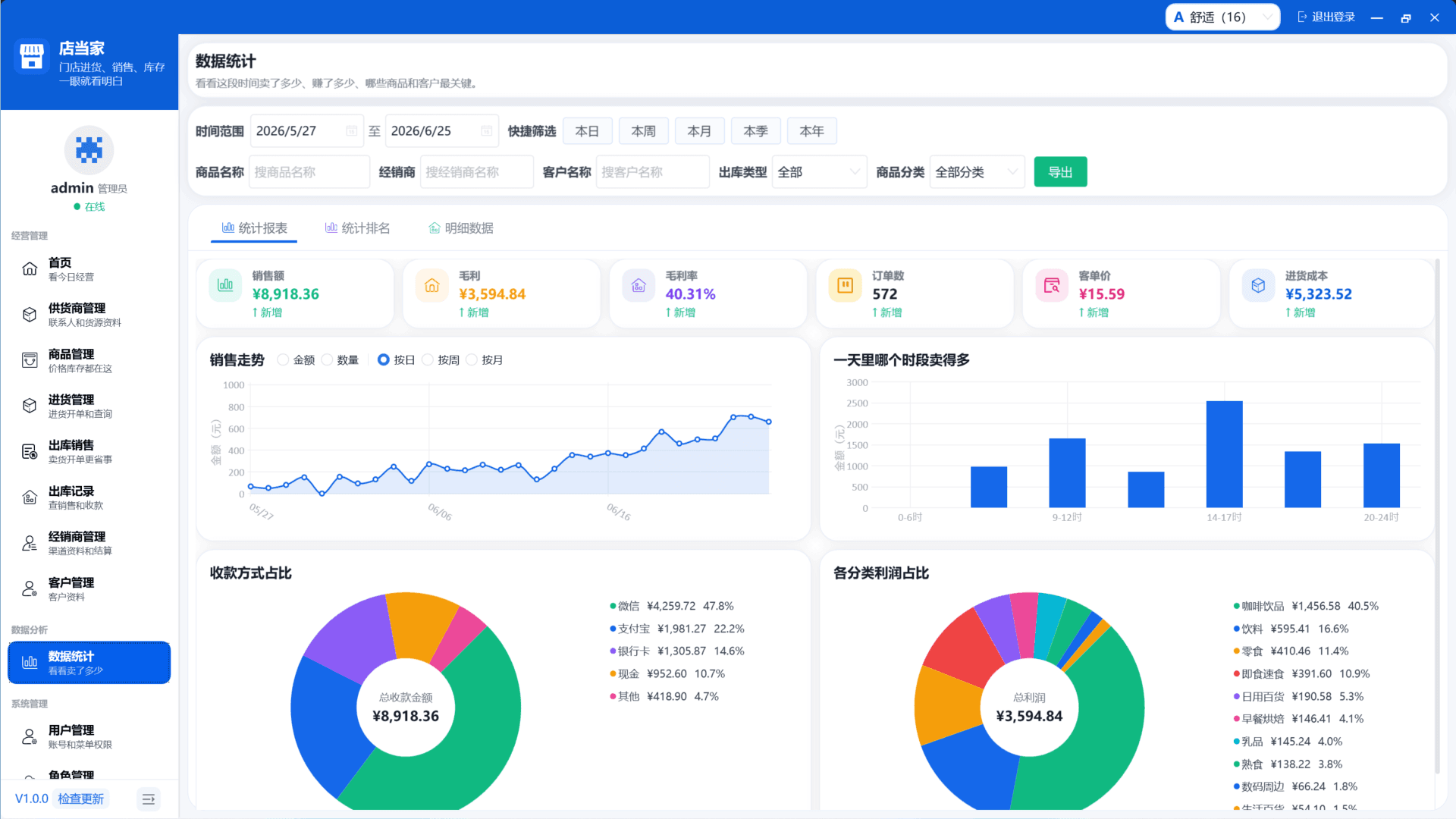Focus the 经销商 search field

click(476, 172)
